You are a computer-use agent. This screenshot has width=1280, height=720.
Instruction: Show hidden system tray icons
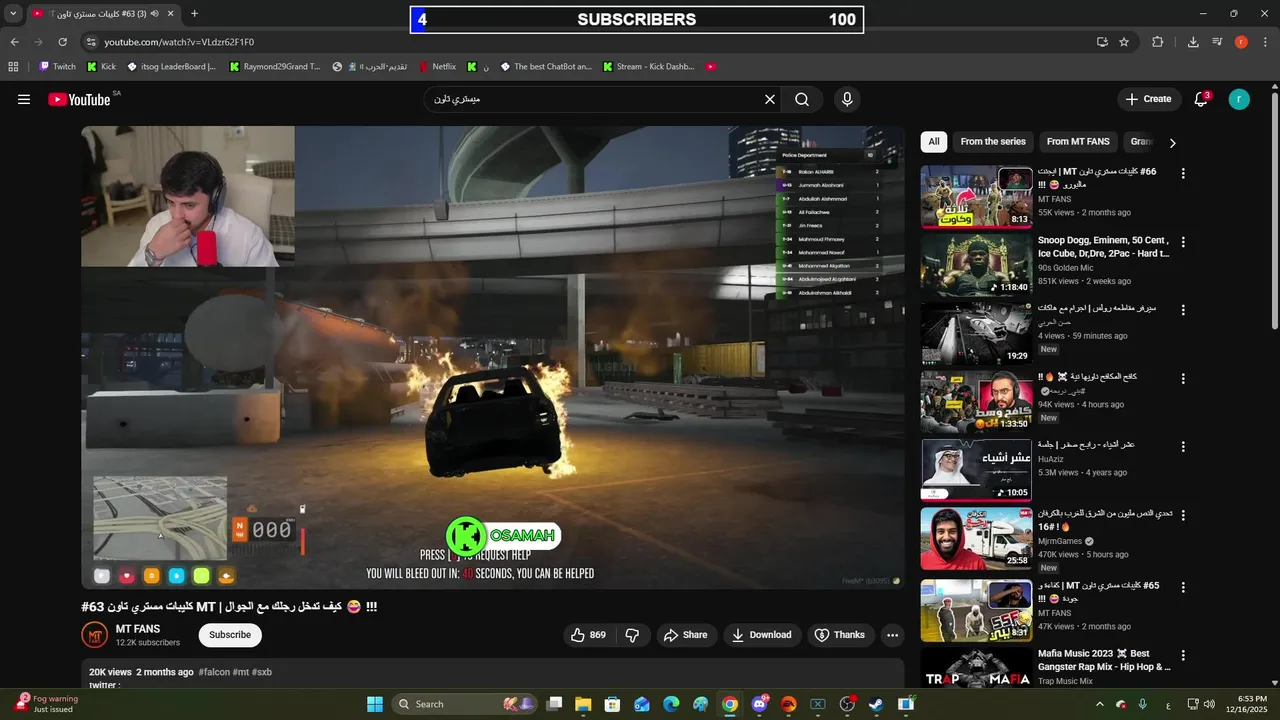pyautogui.click(x=1100, y=704)
